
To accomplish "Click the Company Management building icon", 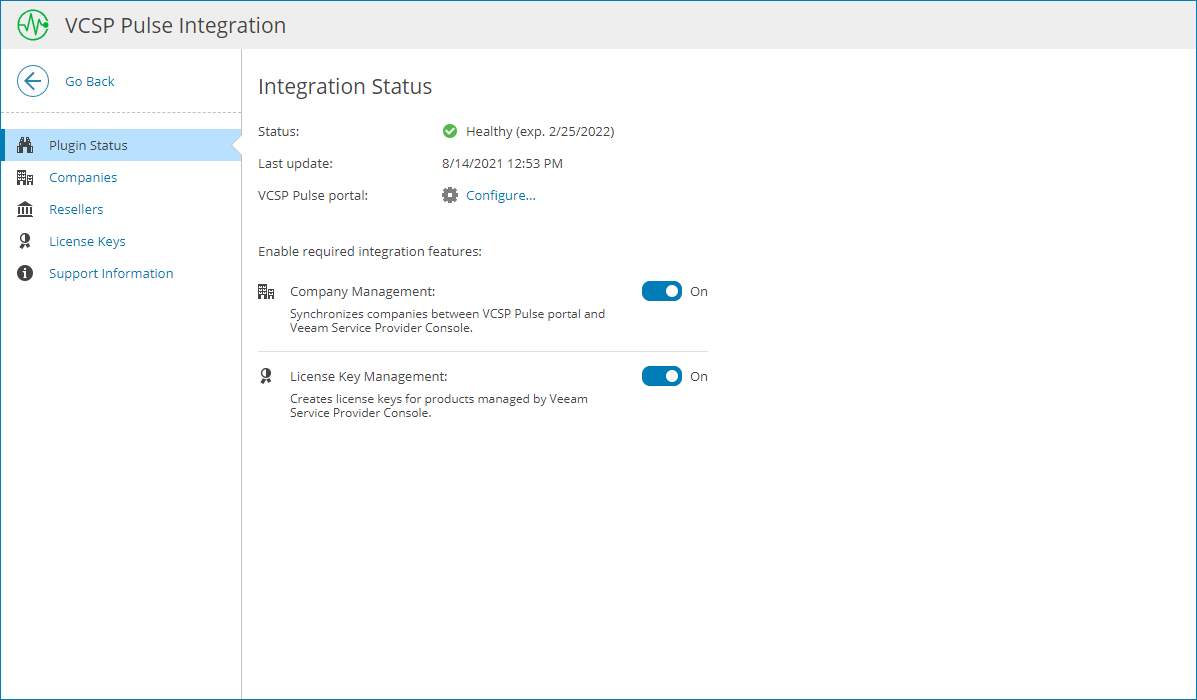I will pos(266,291).
